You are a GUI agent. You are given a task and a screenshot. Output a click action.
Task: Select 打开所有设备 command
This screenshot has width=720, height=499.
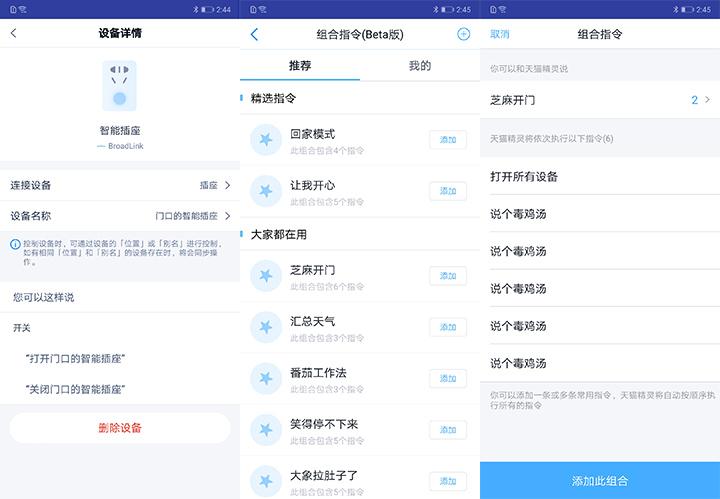point(600,177)
